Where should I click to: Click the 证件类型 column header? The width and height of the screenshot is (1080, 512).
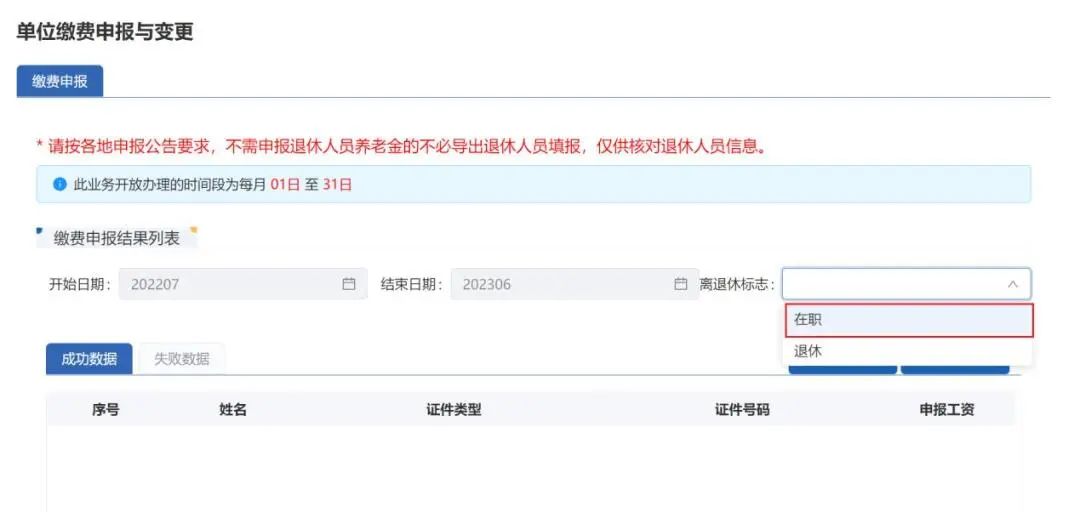coord(454,410)
